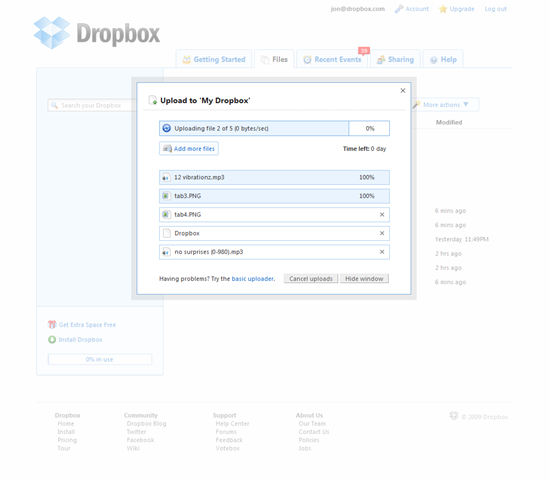Click Get Extra Space Free link
This screenshot has width=549, height=480.
pyautogui.click(x=87, y=325)
